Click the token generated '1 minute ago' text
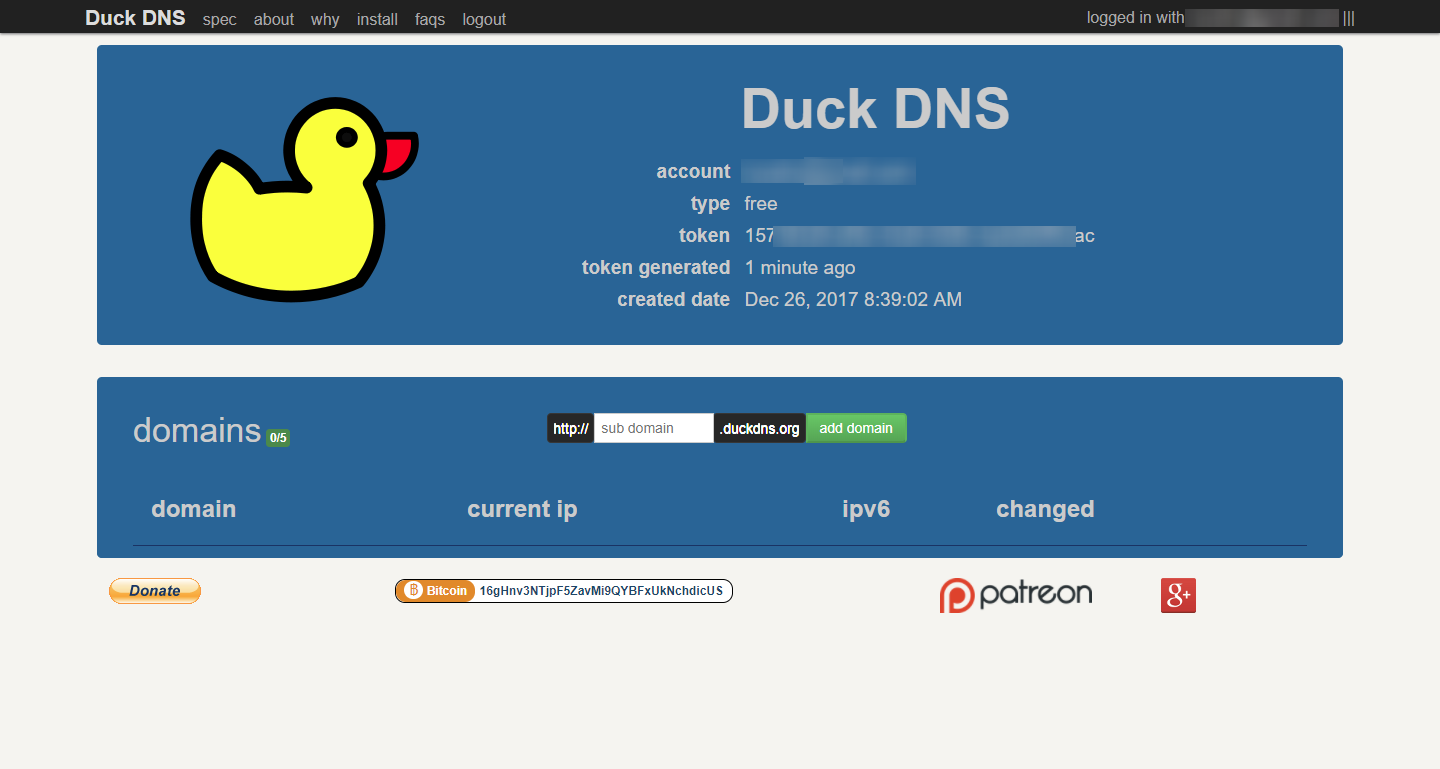This screenshot has height=769, width=1440. point(800,268)
